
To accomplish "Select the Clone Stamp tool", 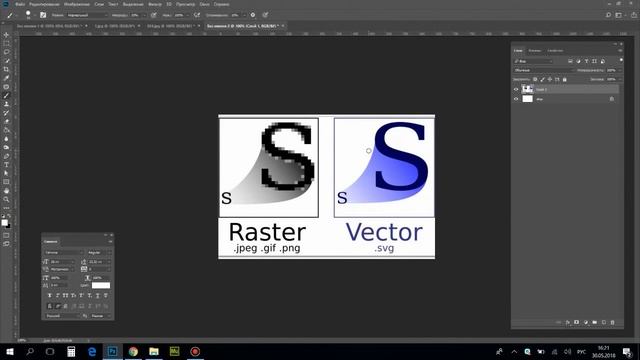I will coord(6,104).
